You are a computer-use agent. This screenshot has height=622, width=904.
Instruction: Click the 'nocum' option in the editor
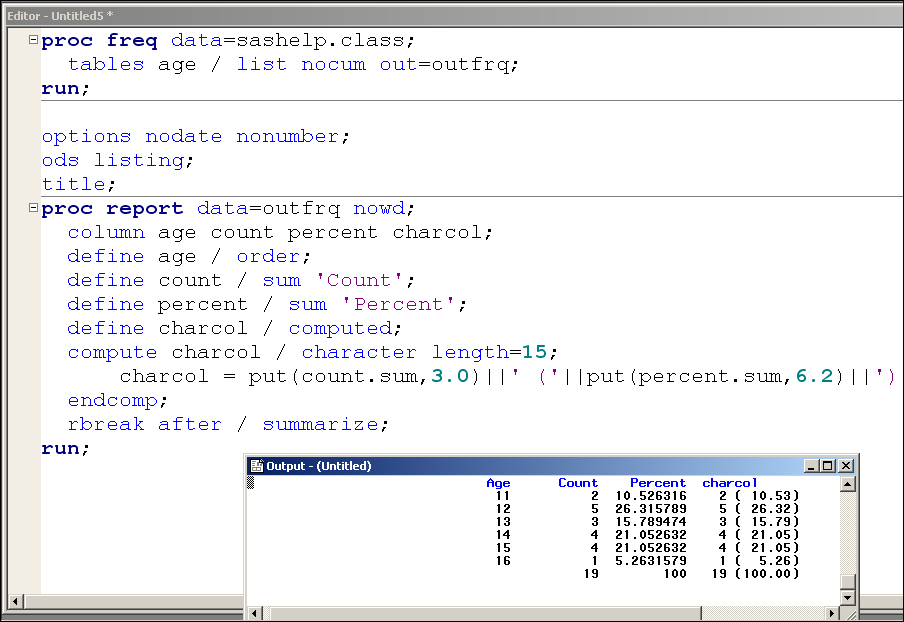click(333, 65)
